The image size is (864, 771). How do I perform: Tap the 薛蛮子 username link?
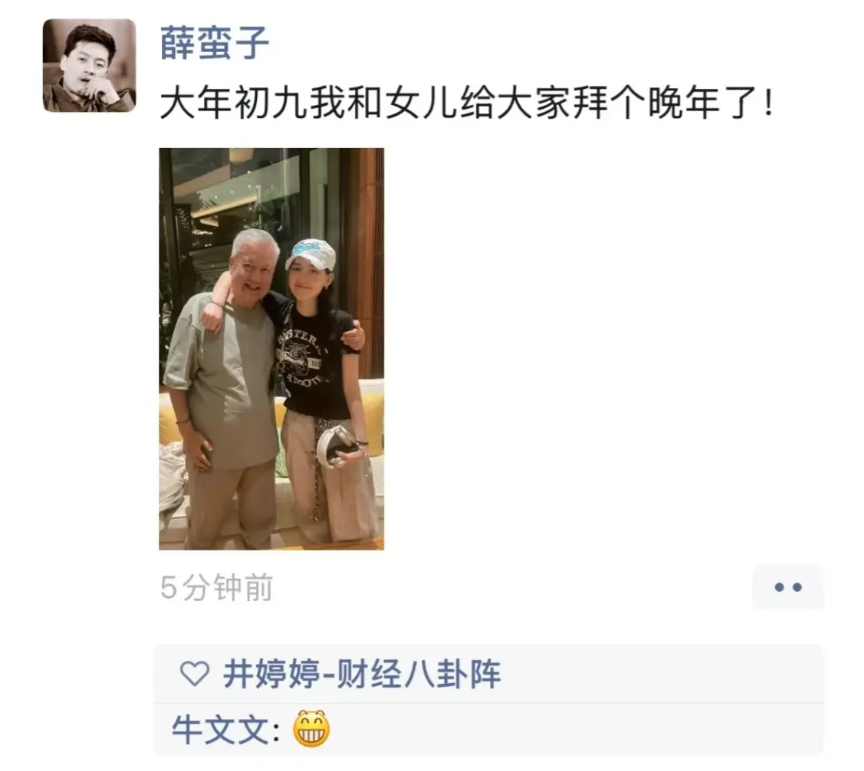(x=214, y=43)
